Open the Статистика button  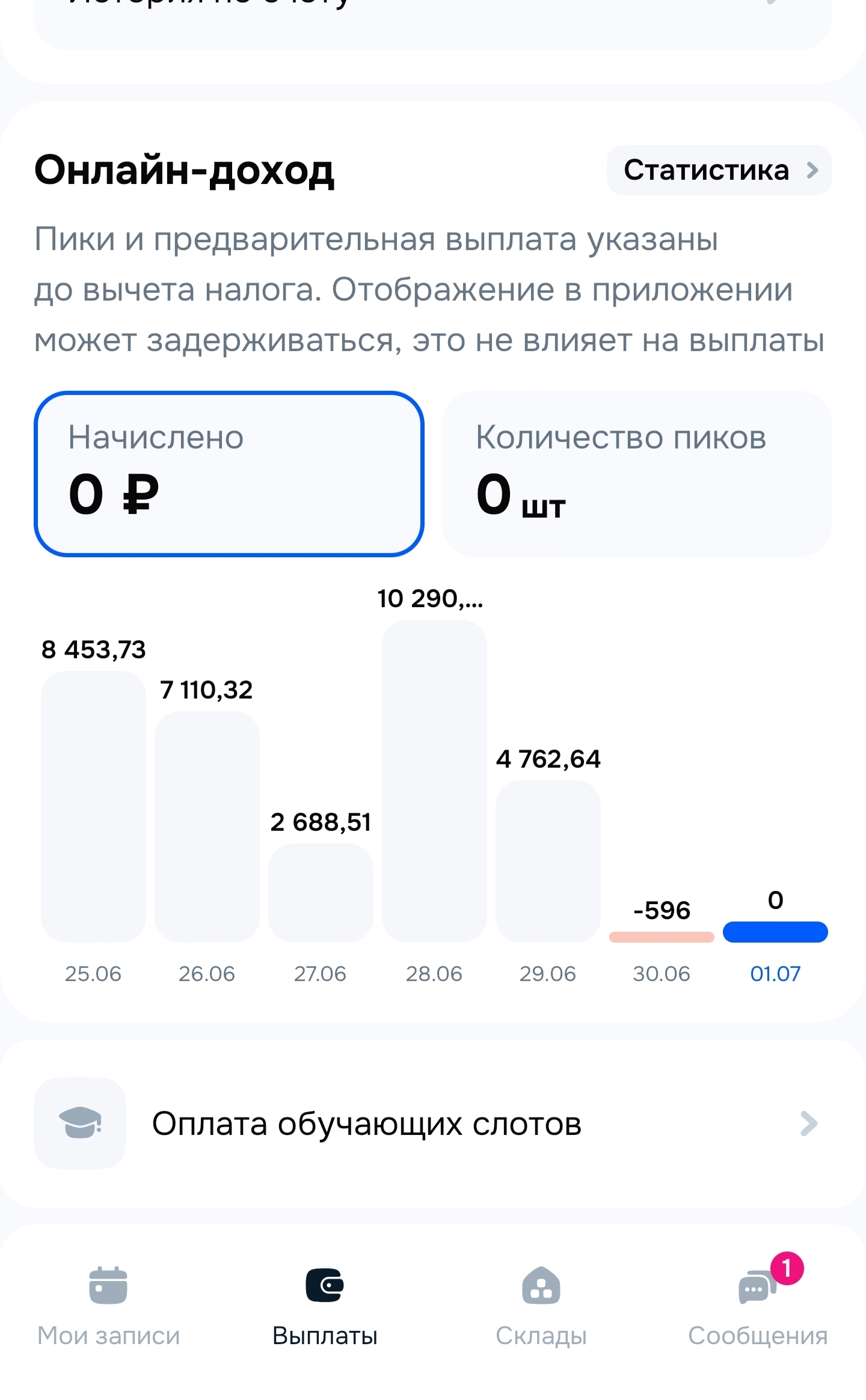(x=707, y=170)
